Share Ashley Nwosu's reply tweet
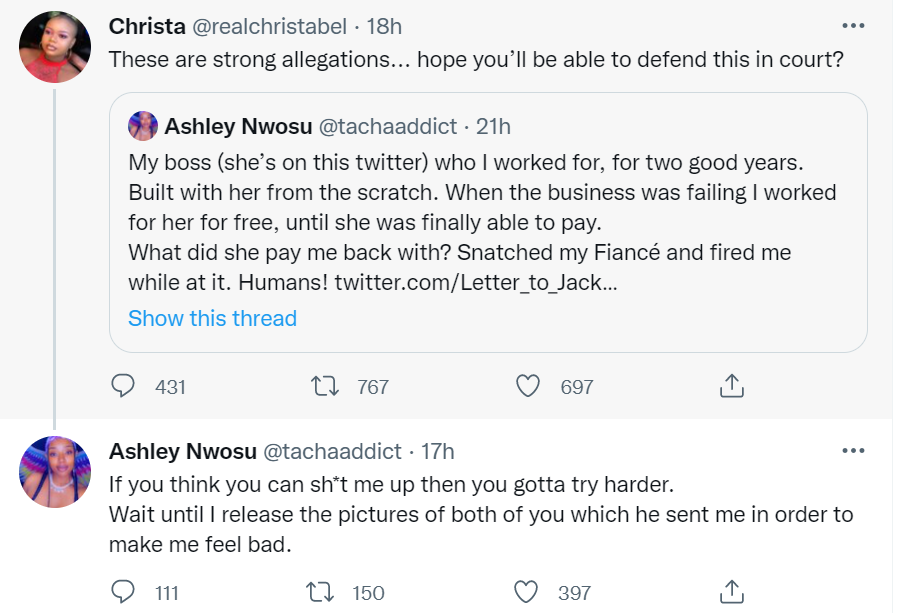 point(731,592)
